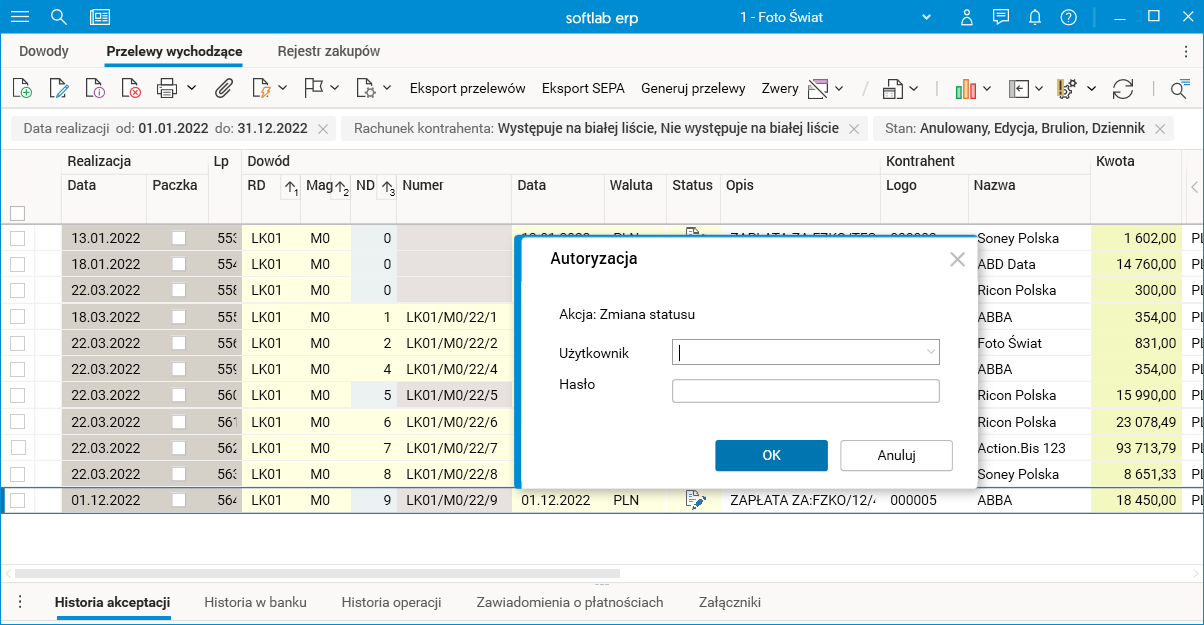Check the row checkbox for 01.12.2022 entry
The image size is (1204, 625).
click(x=17, y=500)
